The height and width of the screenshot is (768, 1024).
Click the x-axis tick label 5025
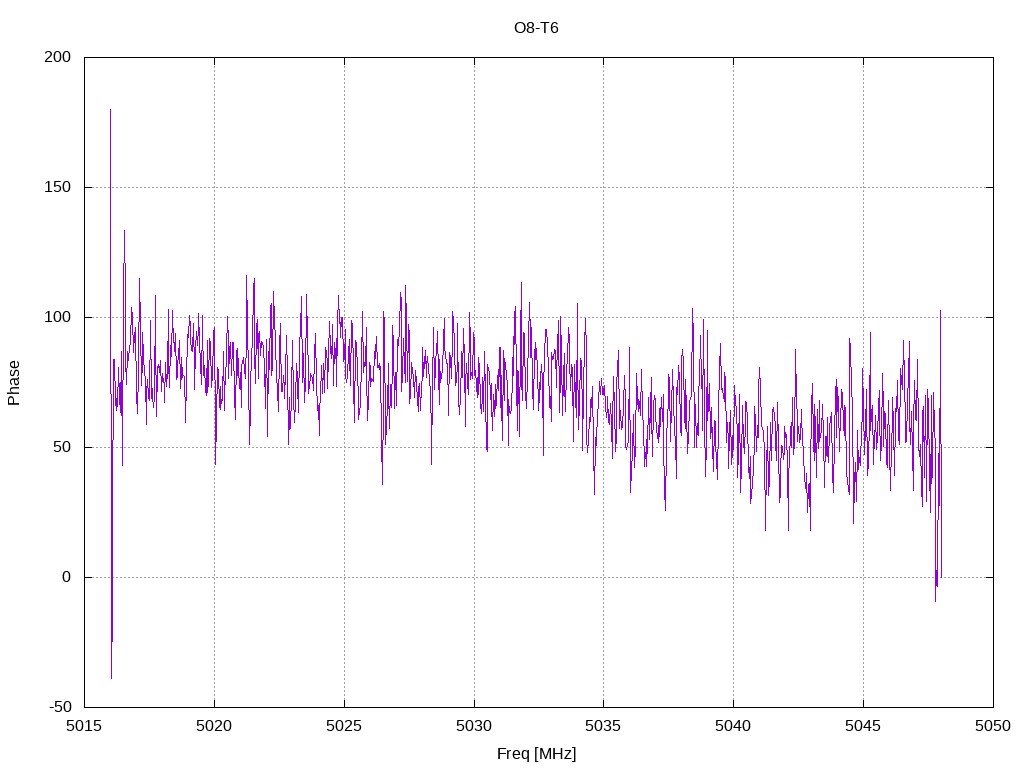pos(344,726)
